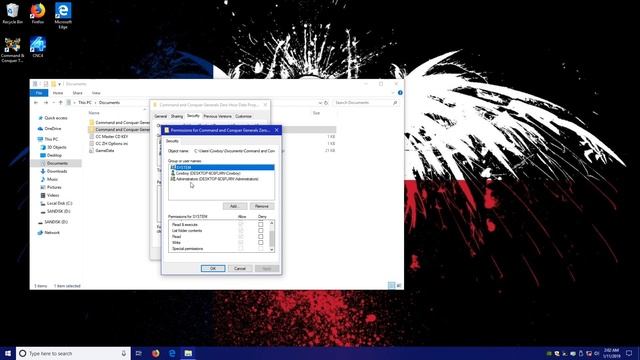Check Deny for Read & execute
Viewport: 640px width, 360px height.
coord(260,224)
